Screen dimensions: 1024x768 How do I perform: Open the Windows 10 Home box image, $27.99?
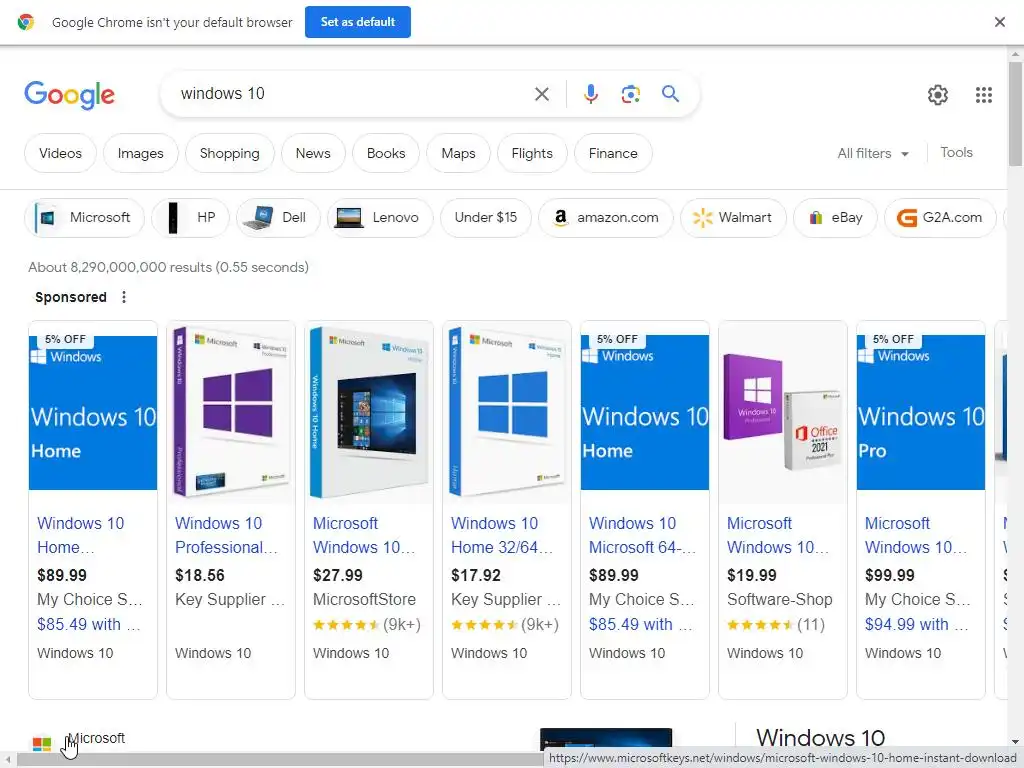tap(368, 413)
